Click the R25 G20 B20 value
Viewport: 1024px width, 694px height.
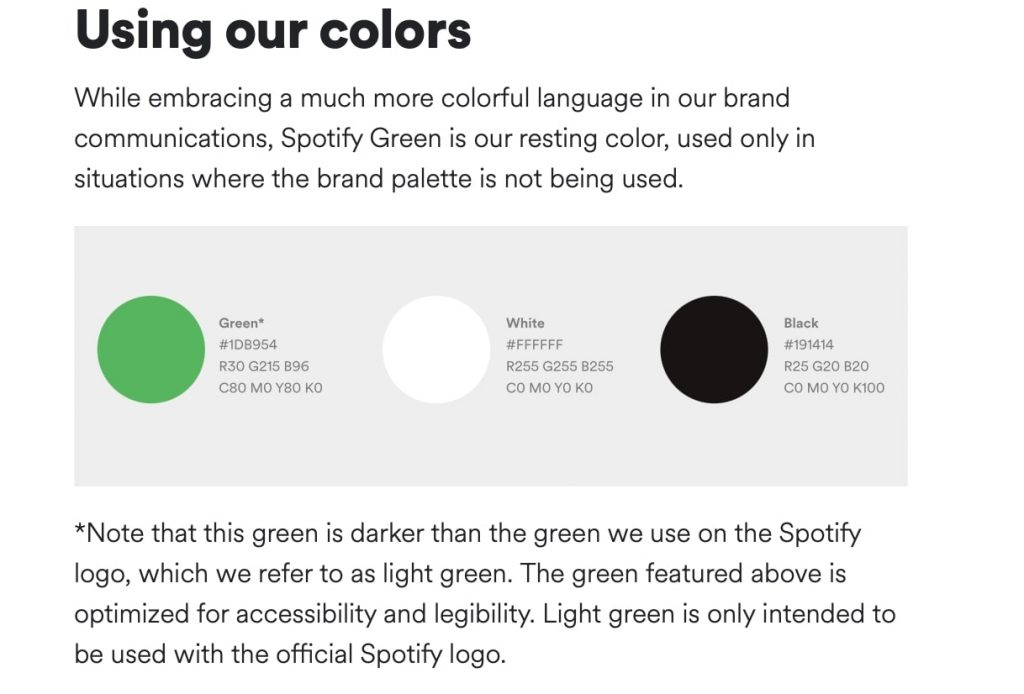click(826, 366)
